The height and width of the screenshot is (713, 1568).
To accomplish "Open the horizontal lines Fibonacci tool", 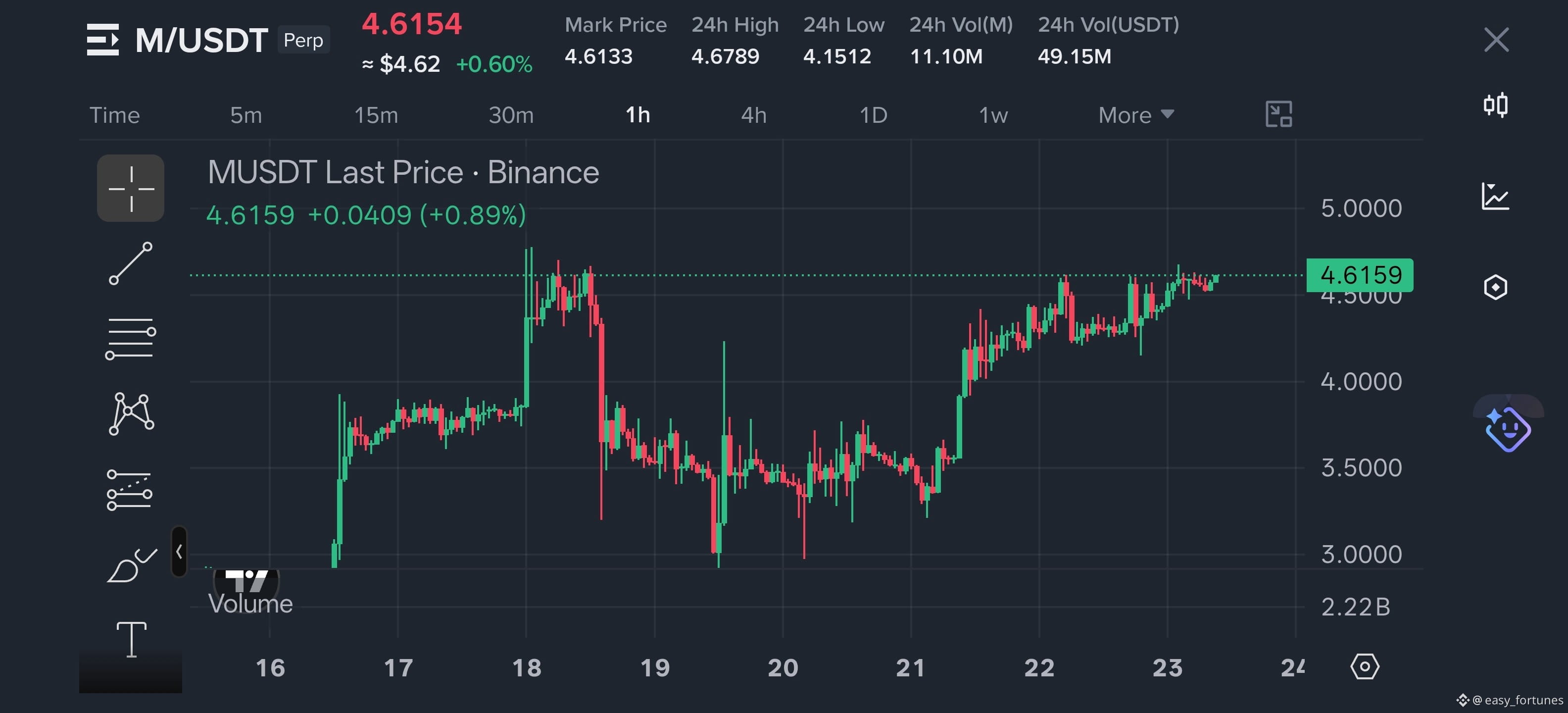I will click(130, 339).
